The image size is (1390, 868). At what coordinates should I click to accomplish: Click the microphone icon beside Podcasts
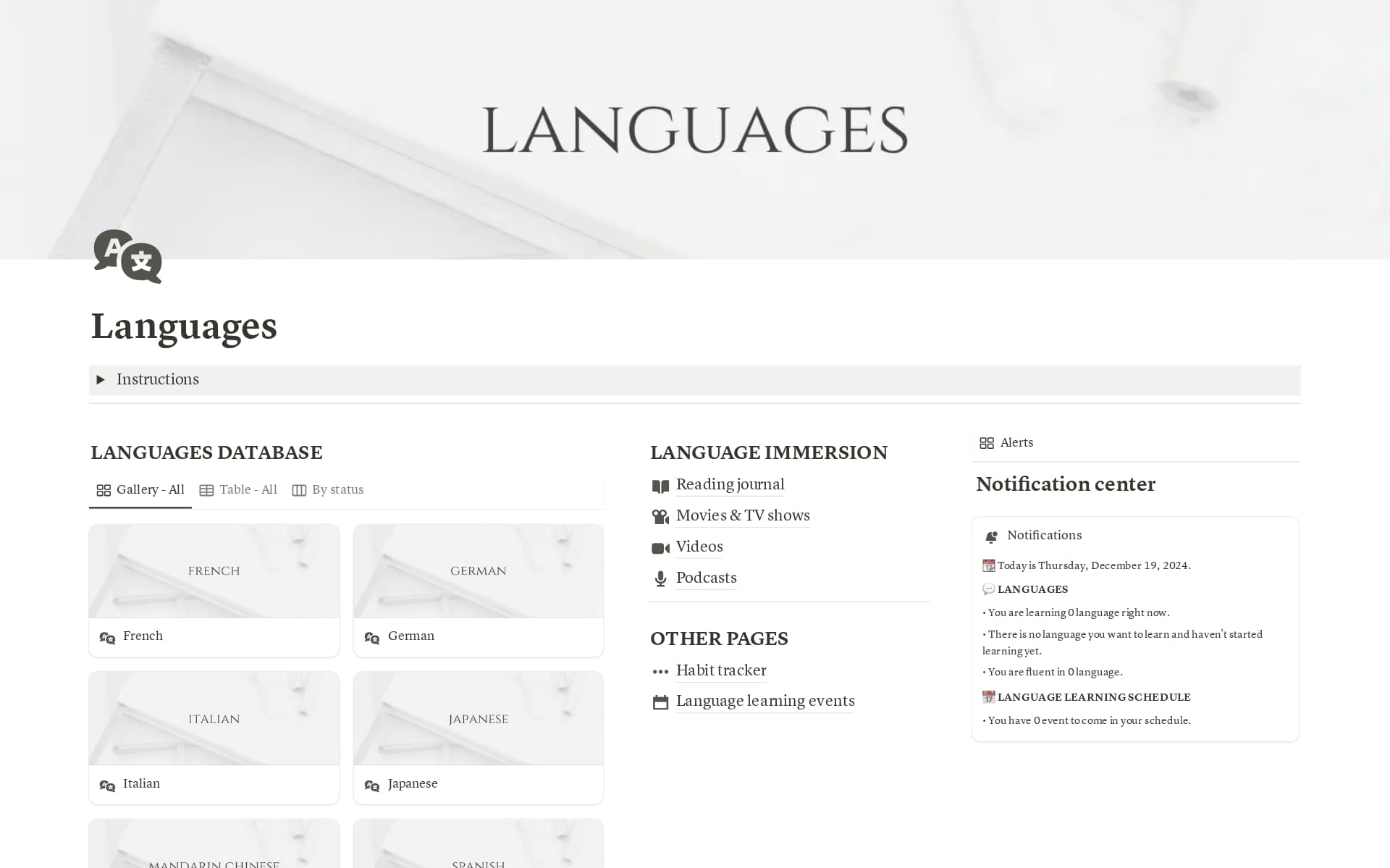click(660, 578)
